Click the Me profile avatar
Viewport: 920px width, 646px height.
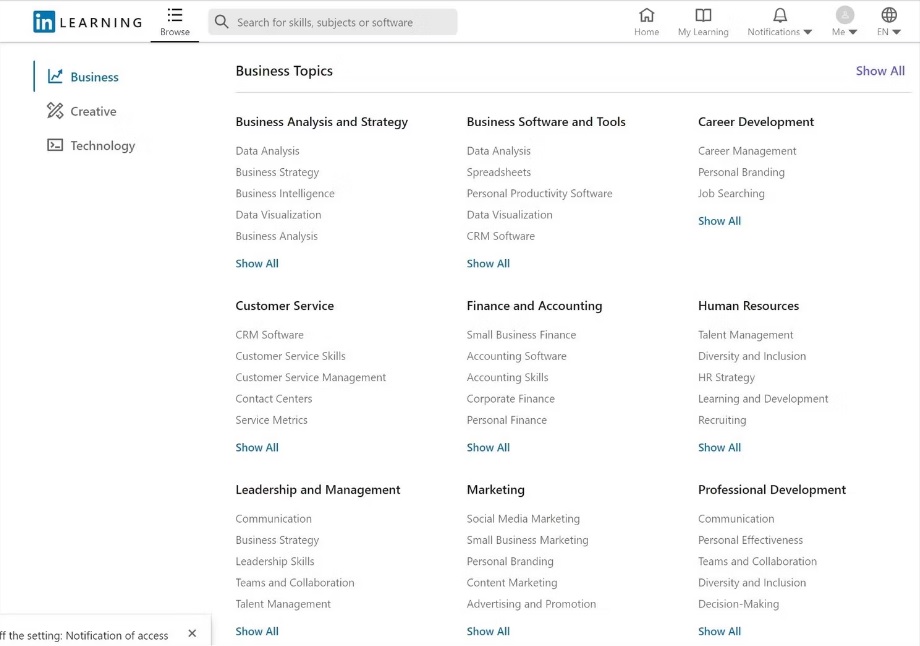point(844,15)
